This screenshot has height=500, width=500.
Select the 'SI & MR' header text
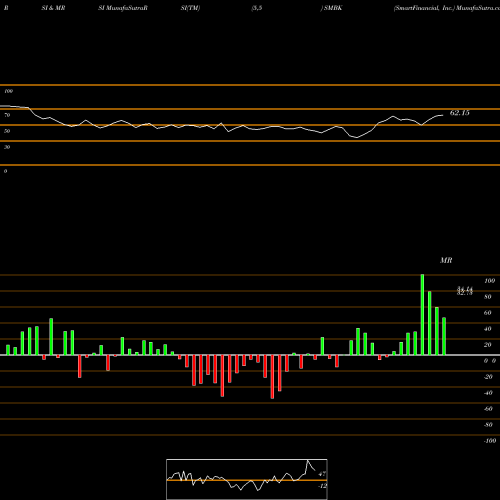(x=53, y=8)
